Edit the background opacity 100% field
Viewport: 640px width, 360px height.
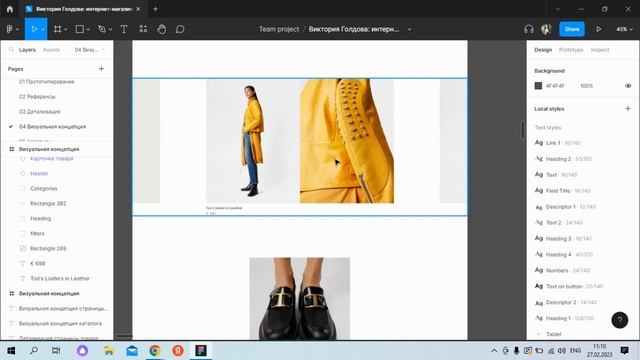[586, 86]
